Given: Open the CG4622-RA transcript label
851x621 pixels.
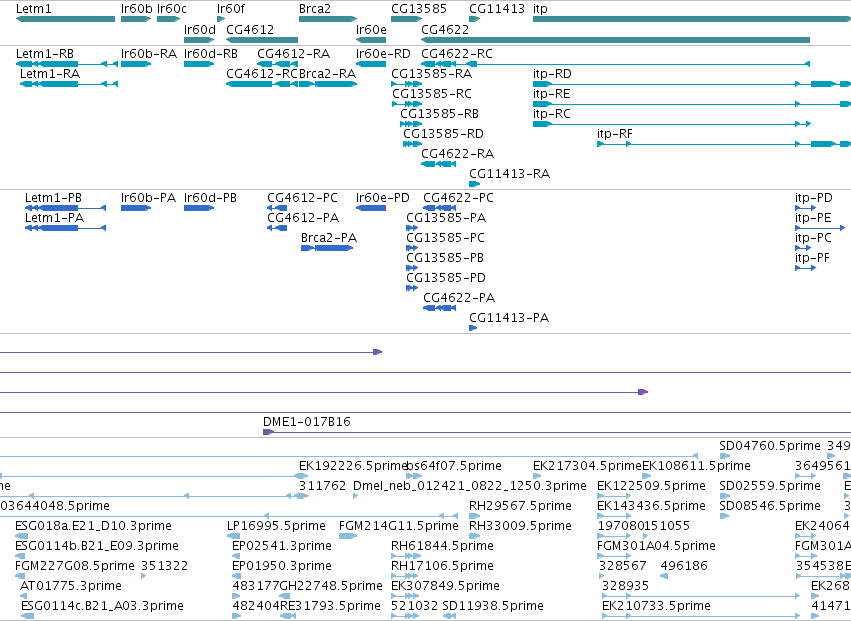Looking at the screenshot, I should click(x=458, y=154).
